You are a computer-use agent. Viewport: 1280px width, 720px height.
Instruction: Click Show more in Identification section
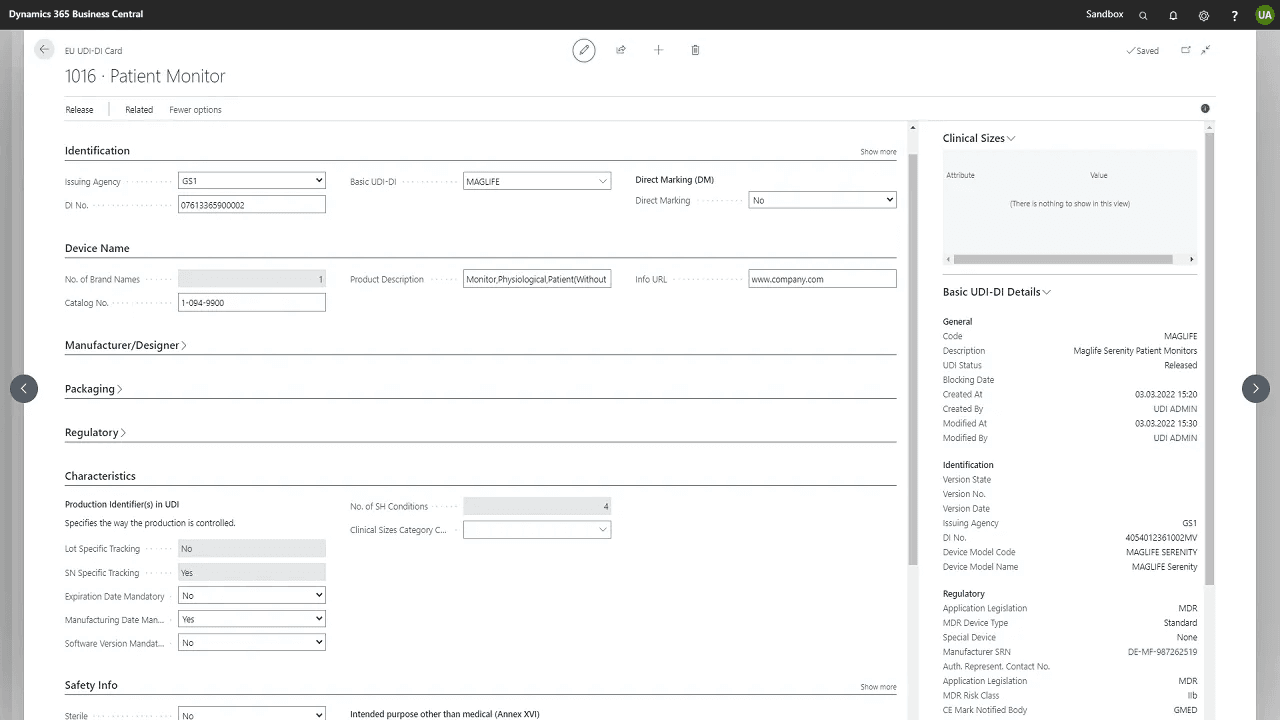878,152
